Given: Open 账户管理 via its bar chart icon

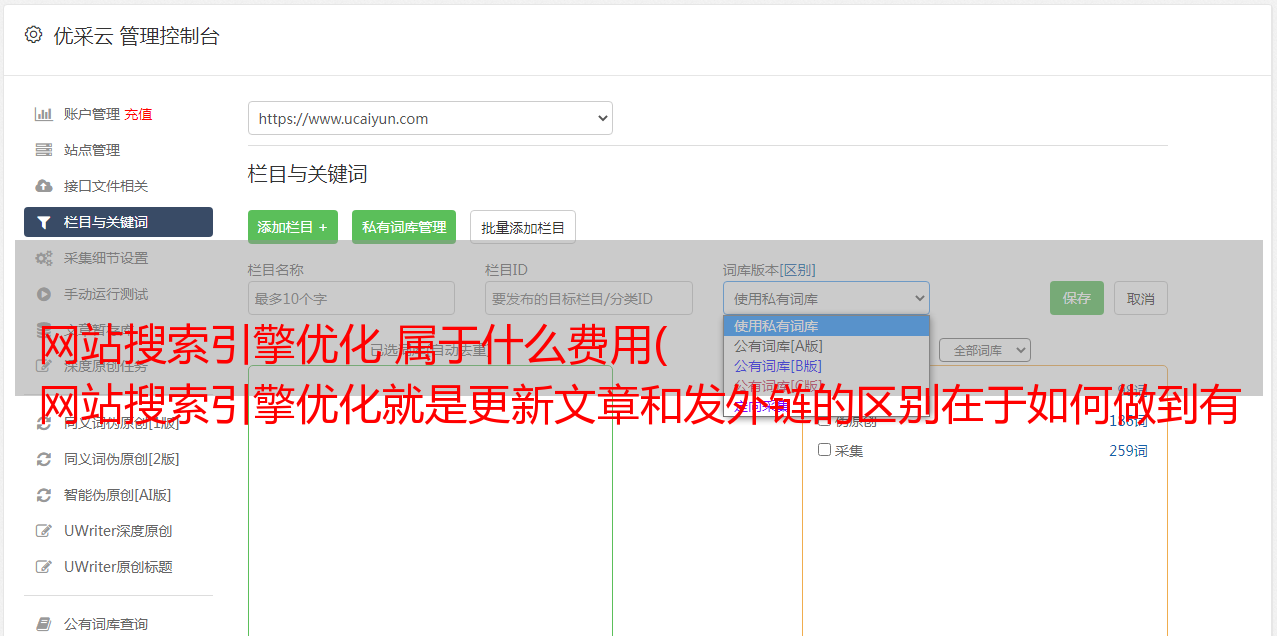Looking at the screenshot, I should click(44, 114).
